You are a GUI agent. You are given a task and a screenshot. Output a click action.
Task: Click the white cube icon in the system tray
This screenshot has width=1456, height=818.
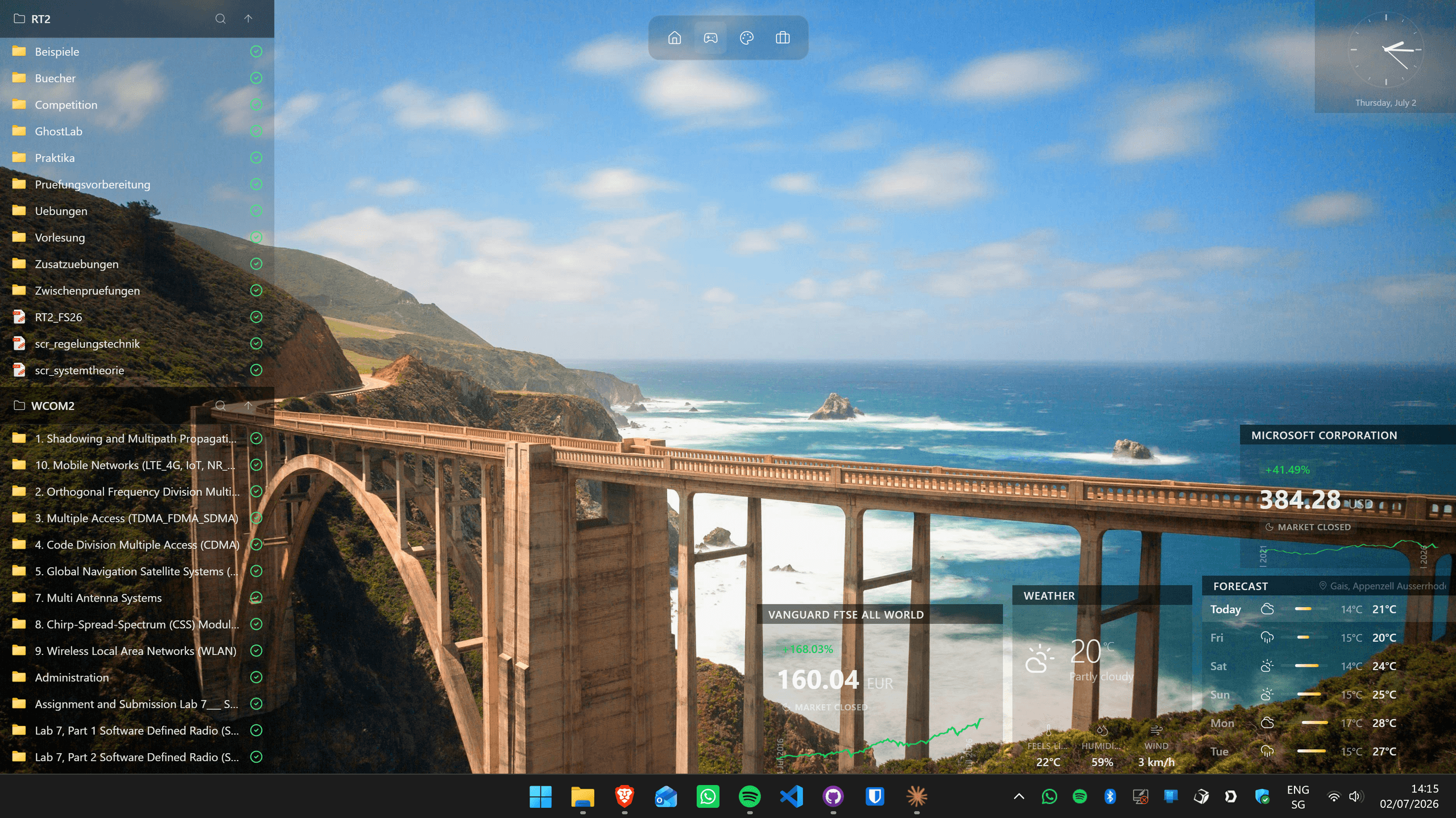point(1201,796)
